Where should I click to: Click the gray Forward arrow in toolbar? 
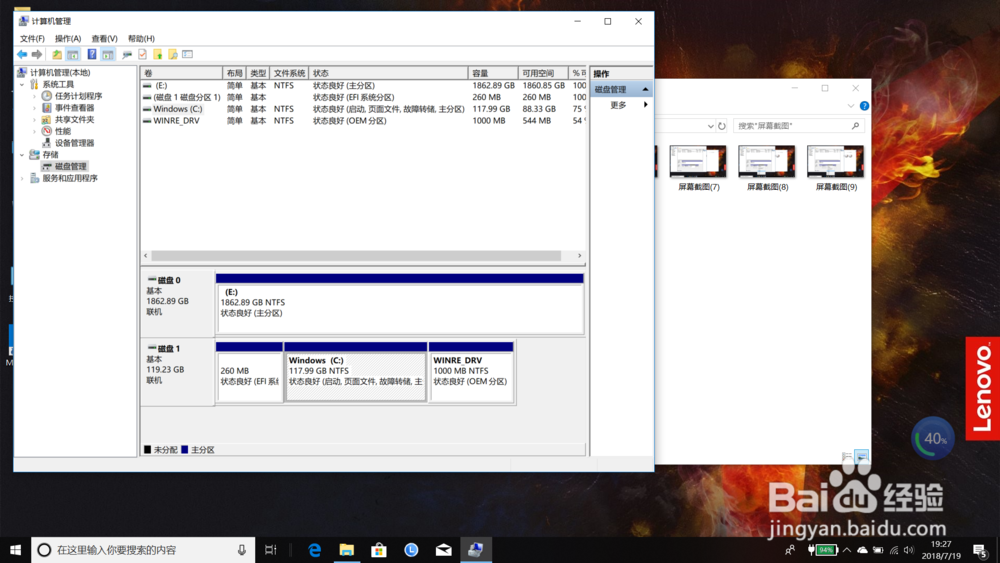37,55
